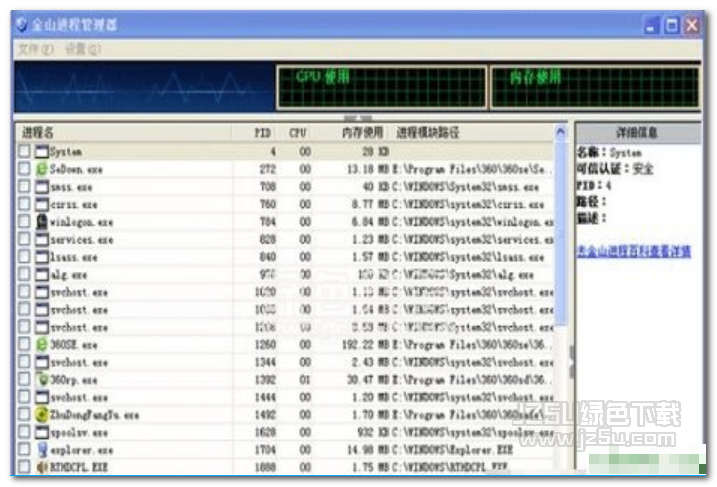Select the alg.exe process name
Viewport: 717px width, 487px height.
(69, 275)
